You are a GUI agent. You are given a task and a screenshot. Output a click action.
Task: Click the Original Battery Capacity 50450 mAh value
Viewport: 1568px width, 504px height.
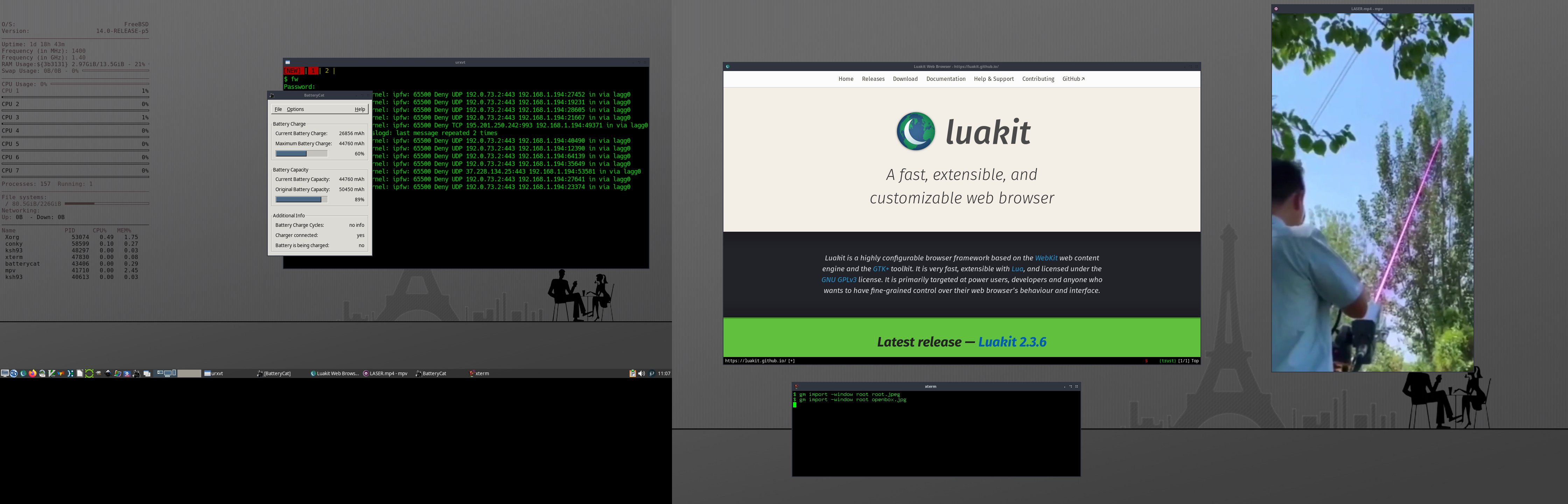coord(351,189)
